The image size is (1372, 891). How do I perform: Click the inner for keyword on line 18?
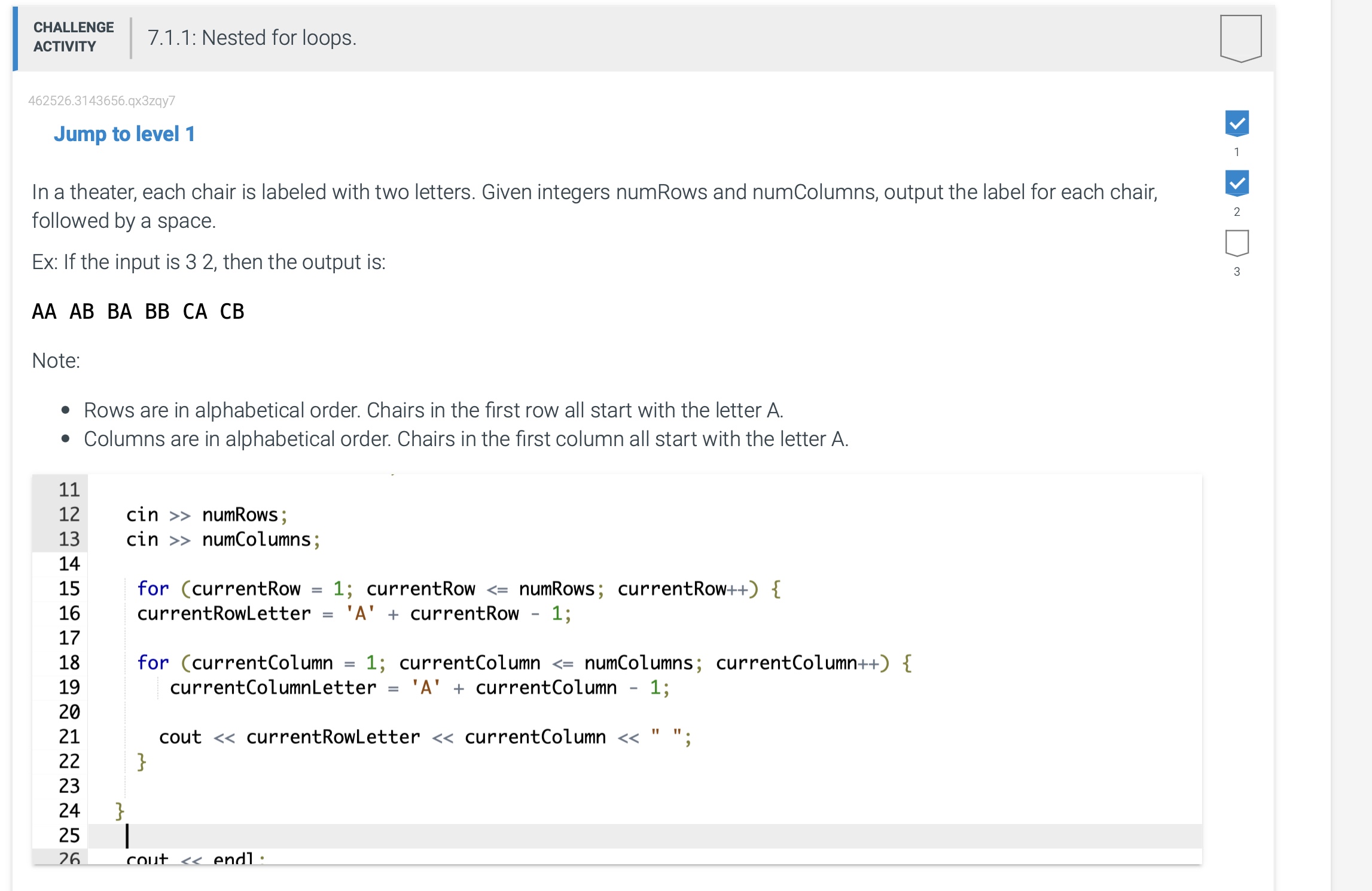coord(153,663)
